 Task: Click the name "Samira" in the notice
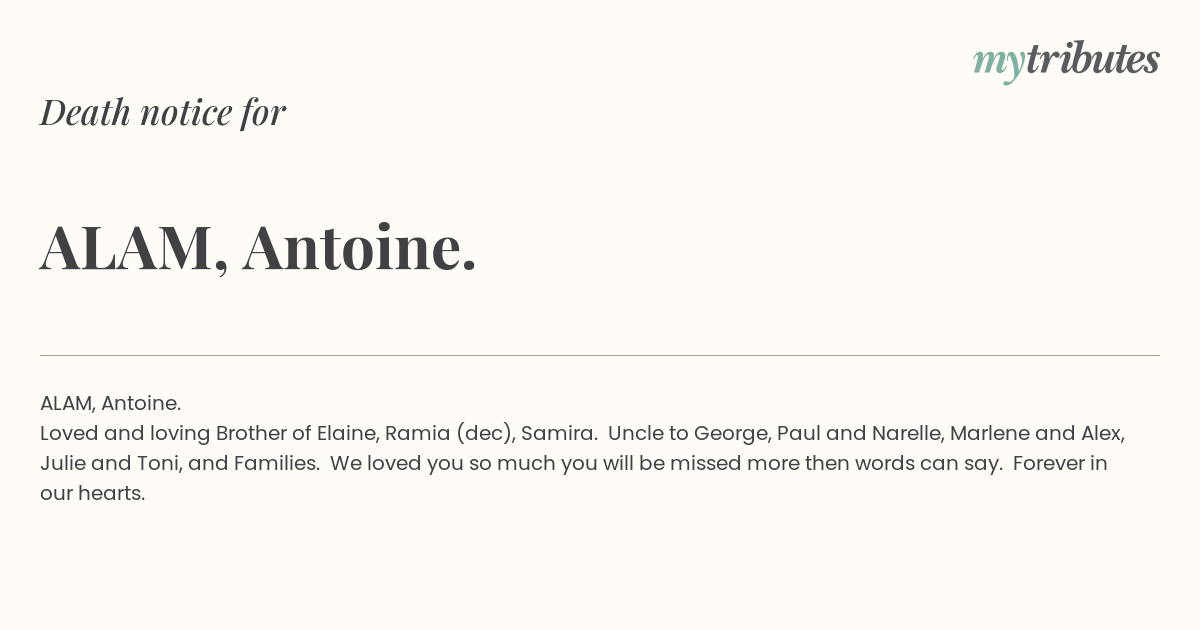(557, 433)
